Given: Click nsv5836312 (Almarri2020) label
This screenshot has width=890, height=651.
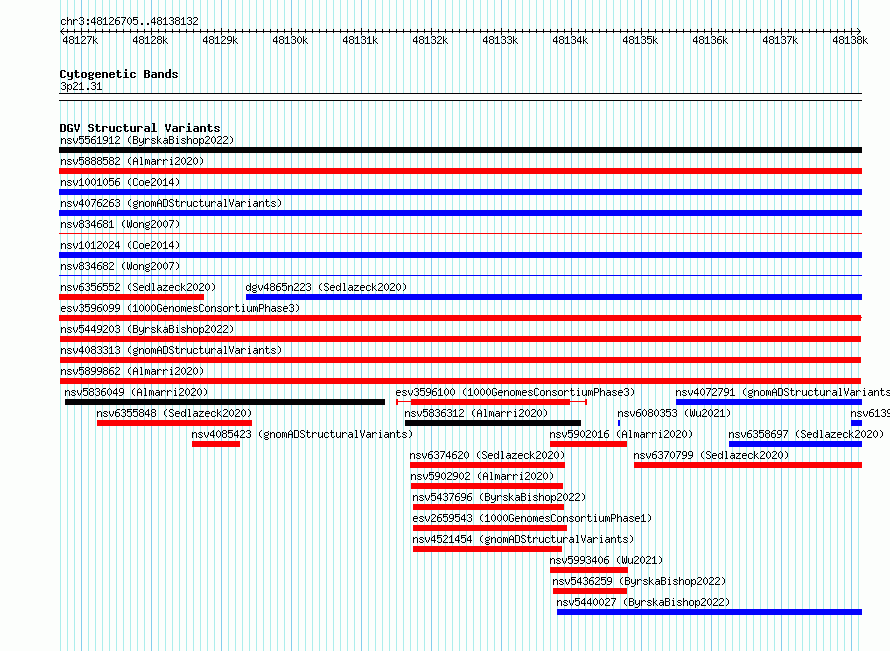Looking at the screenshot, I should point(476,413).
